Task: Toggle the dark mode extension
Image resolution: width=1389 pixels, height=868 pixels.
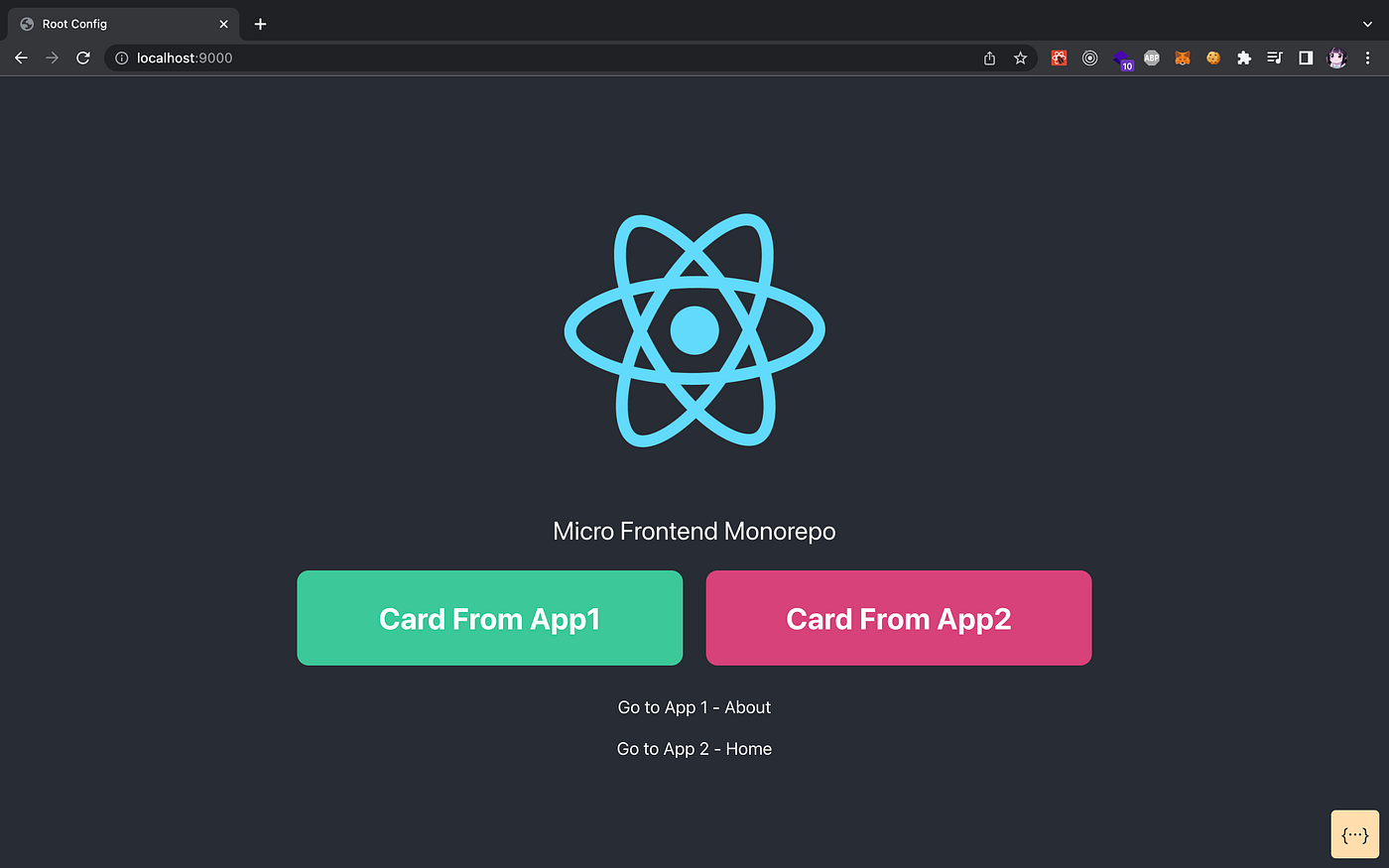Action: coord(1306,58)
